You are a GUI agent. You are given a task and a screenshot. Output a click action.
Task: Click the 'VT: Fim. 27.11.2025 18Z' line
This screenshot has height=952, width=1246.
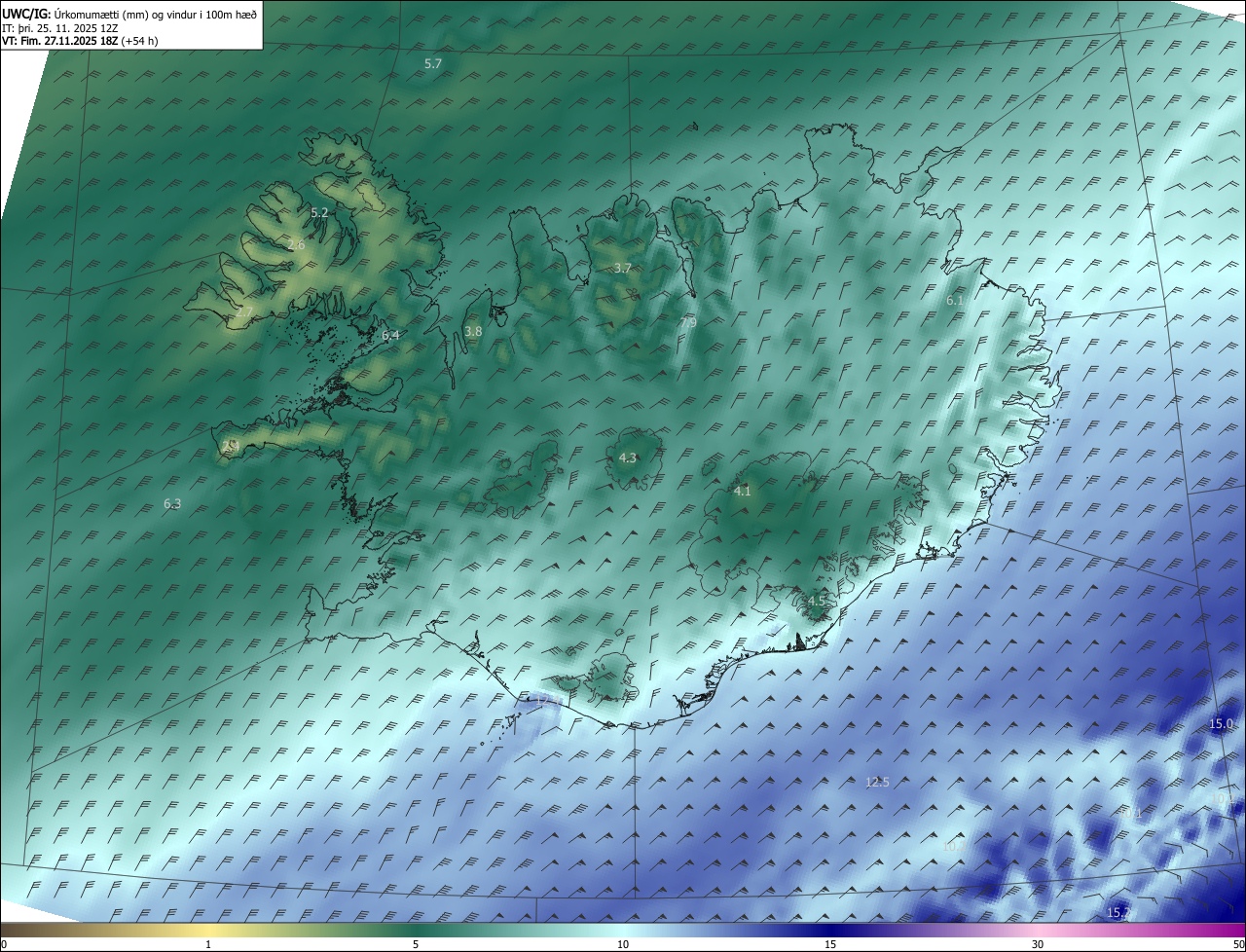coord(59,42)
